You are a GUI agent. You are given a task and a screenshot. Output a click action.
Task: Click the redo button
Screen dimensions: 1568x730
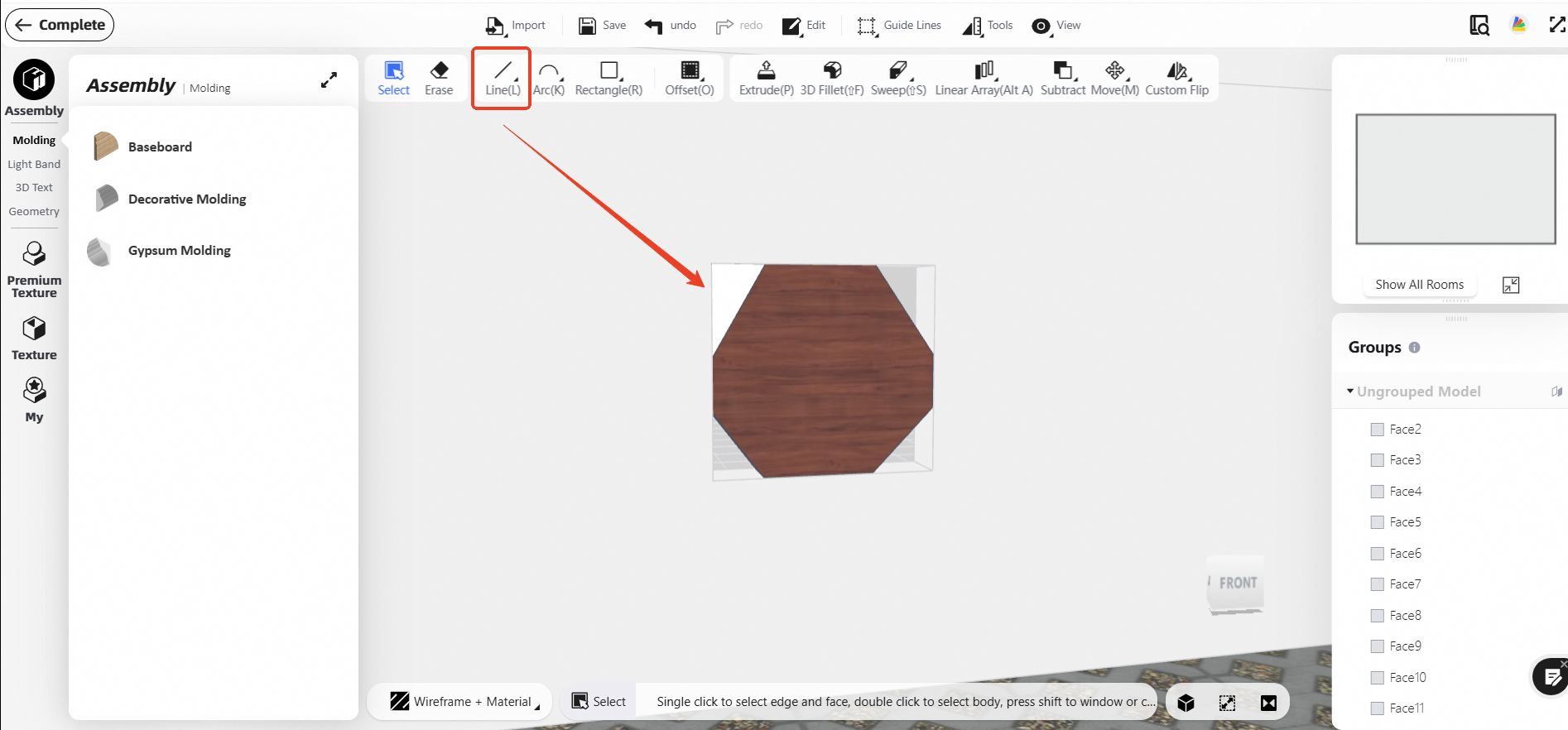click(739, 26)
